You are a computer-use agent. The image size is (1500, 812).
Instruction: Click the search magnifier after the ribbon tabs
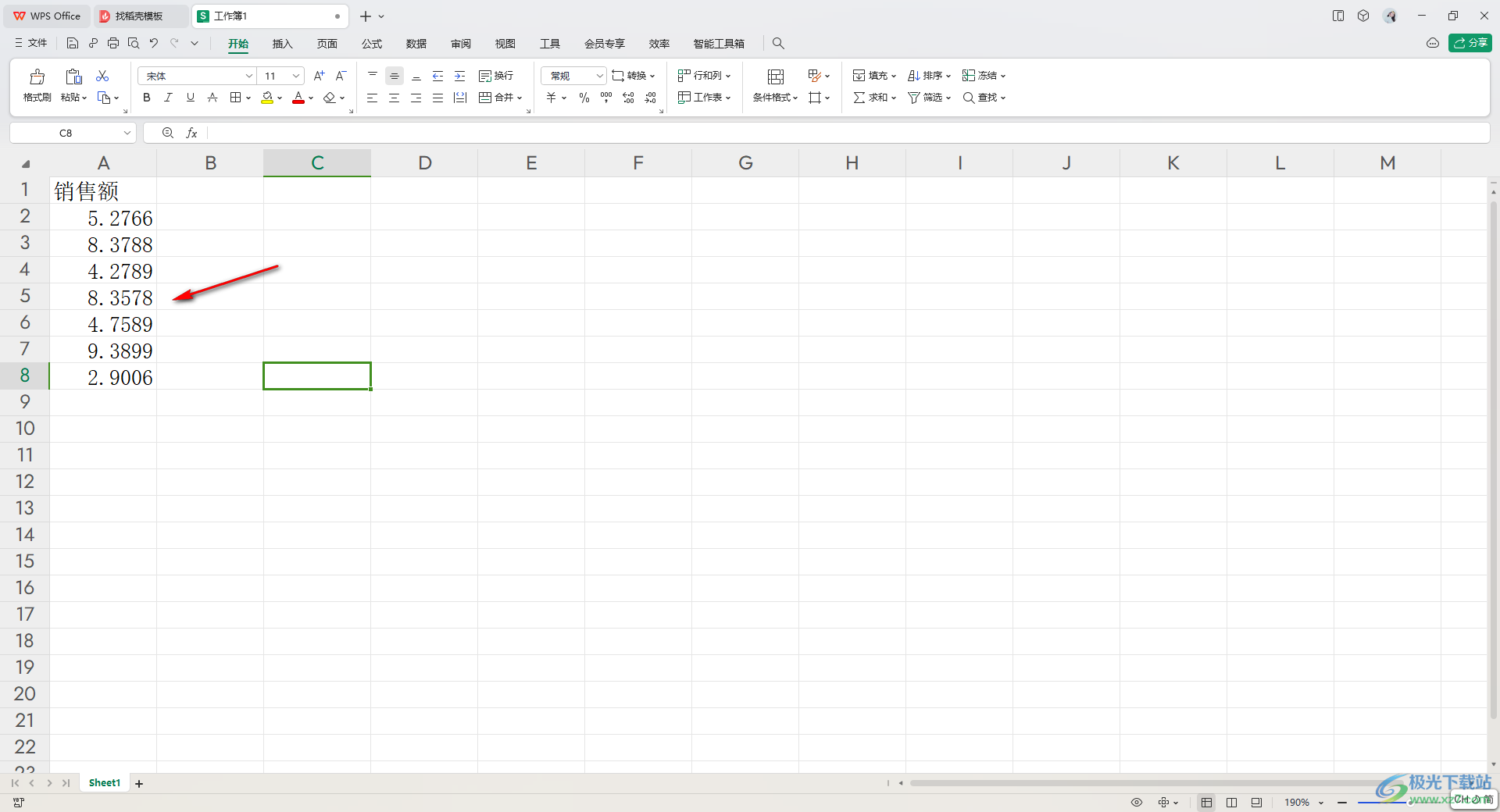click(778, 44)
